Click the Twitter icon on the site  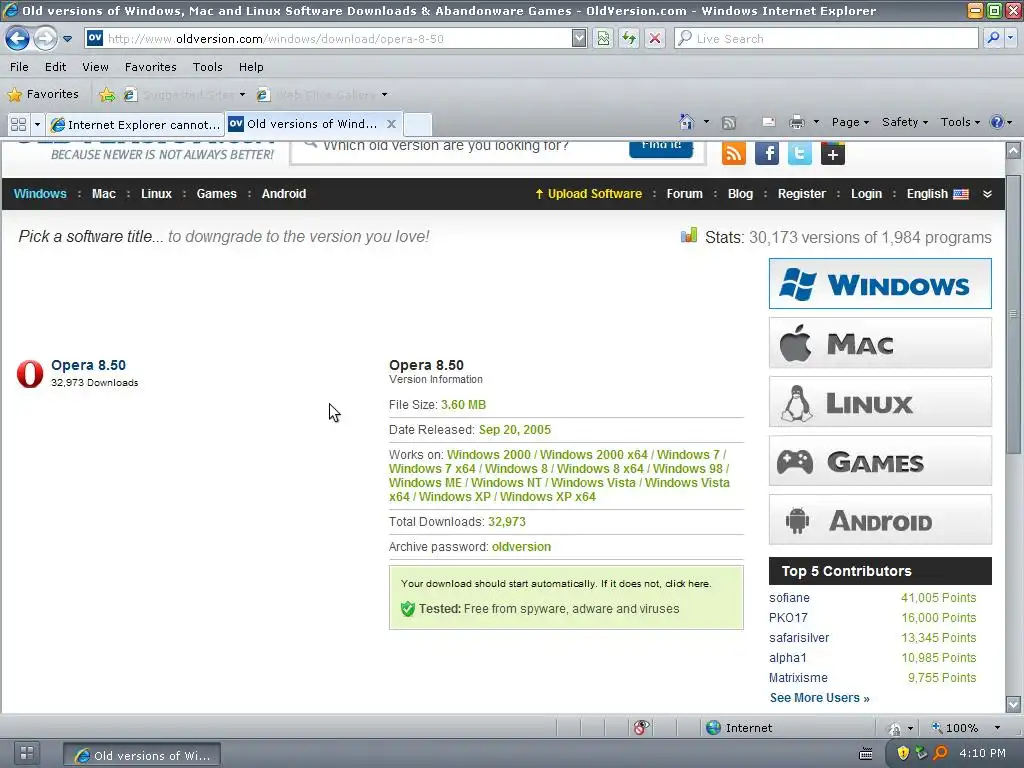[x=799, y=153]
